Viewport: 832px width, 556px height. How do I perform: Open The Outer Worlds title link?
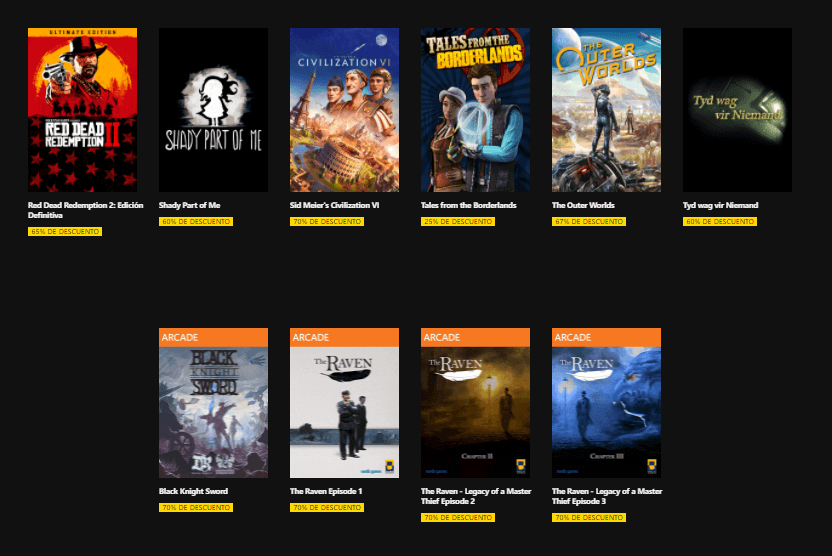coord(583,205)
